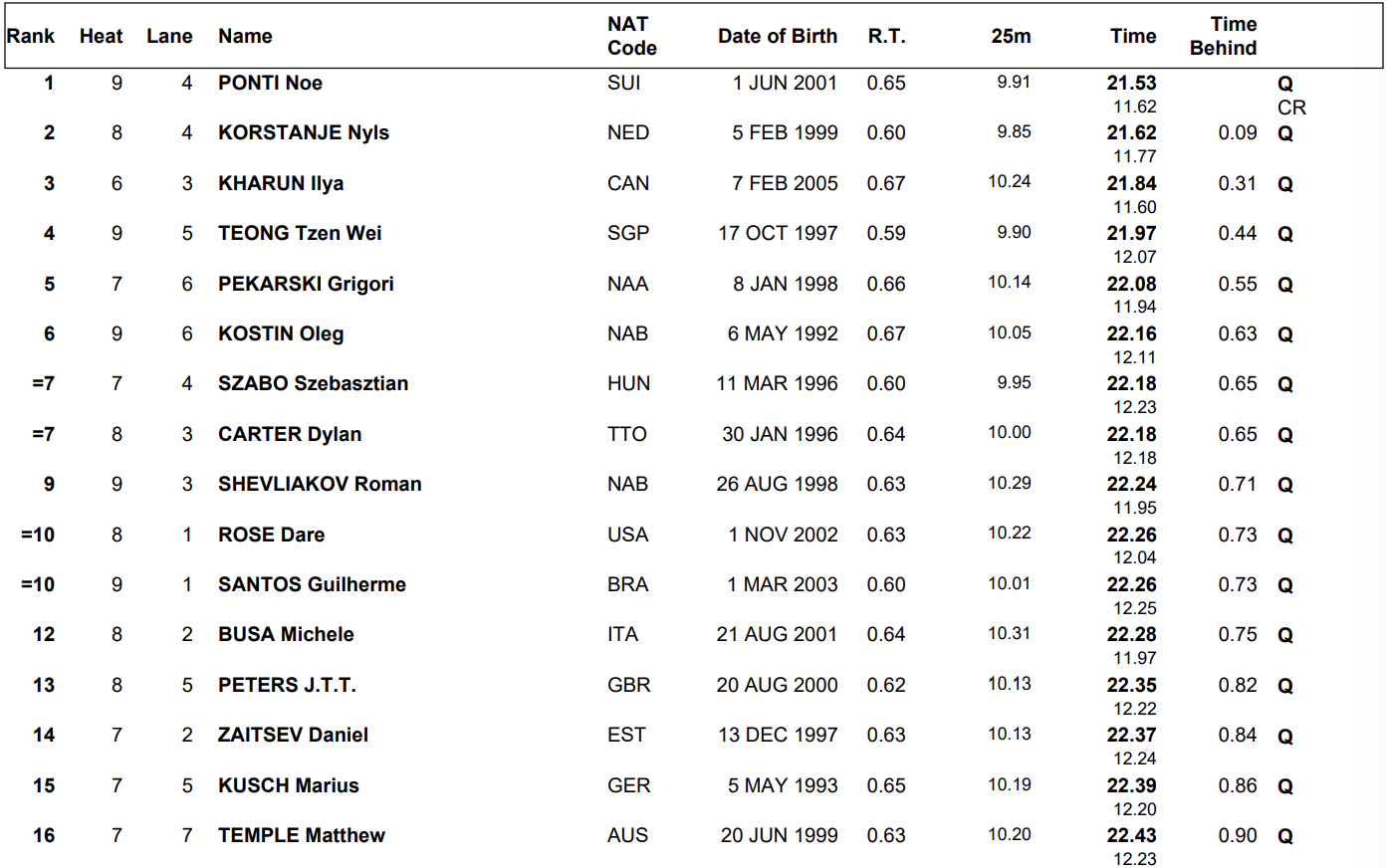Click the NAT Code column header

point(631,36)
